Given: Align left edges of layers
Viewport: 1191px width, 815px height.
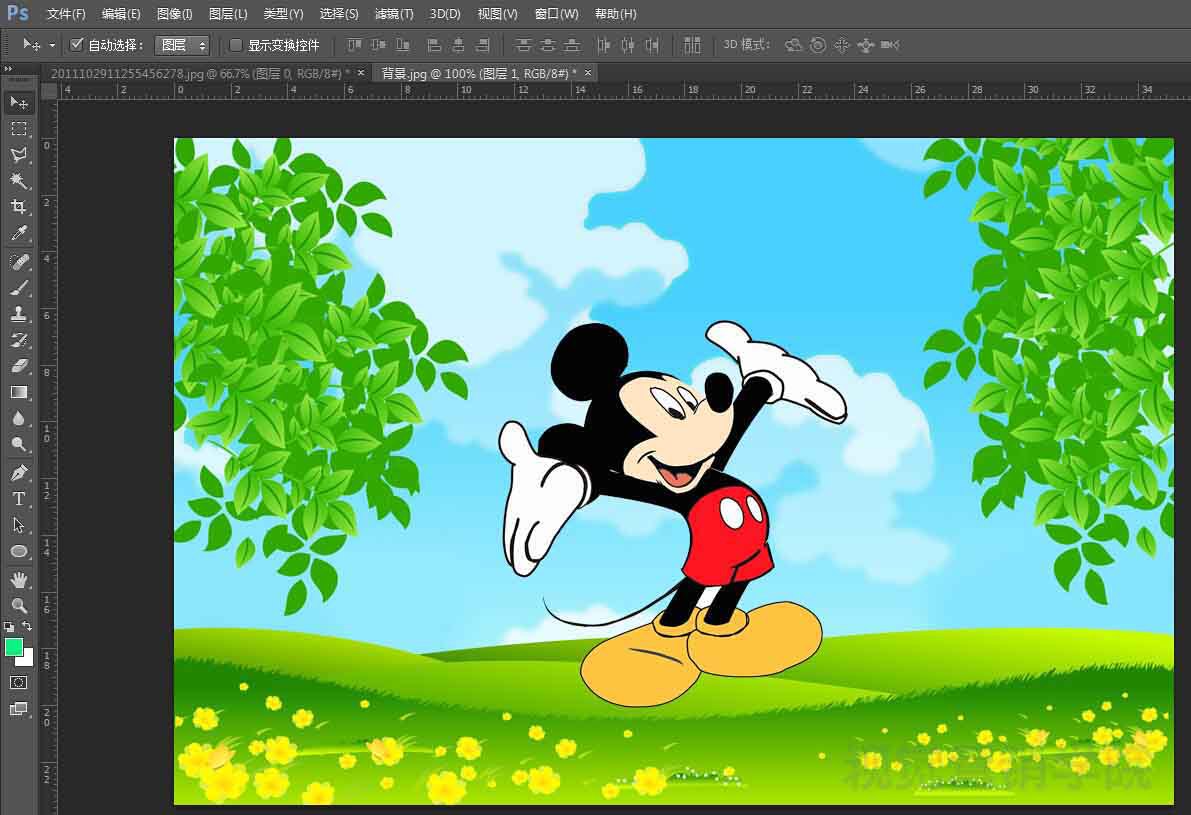Looking at the screenshot, I should [434, 45].
